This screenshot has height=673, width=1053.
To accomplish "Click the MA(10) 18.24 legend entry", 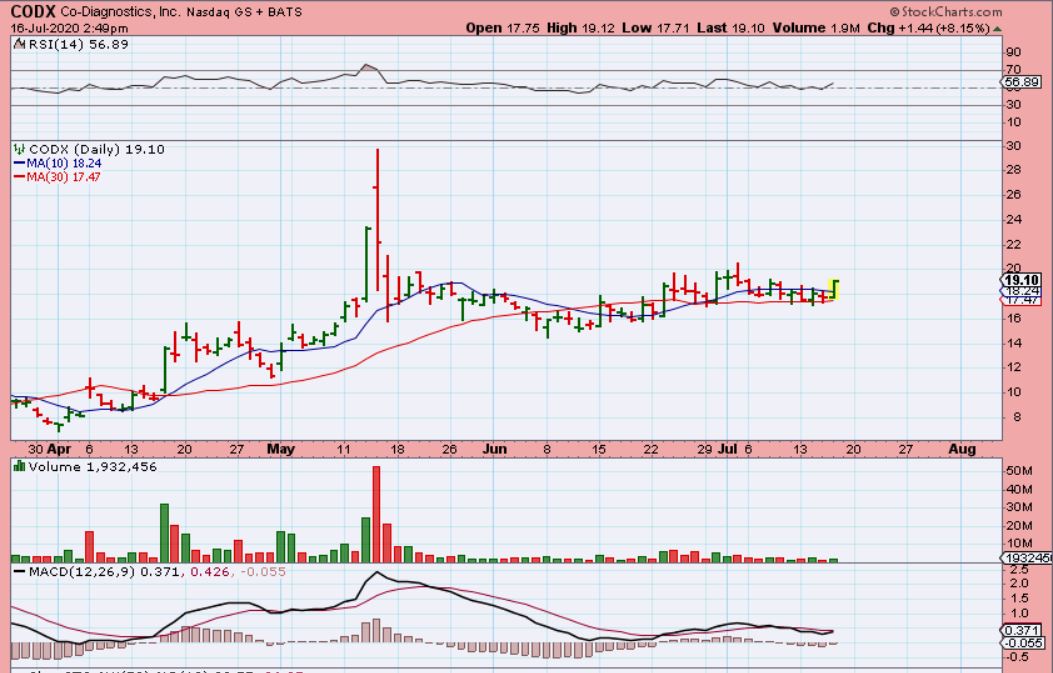I will (64, 163).
